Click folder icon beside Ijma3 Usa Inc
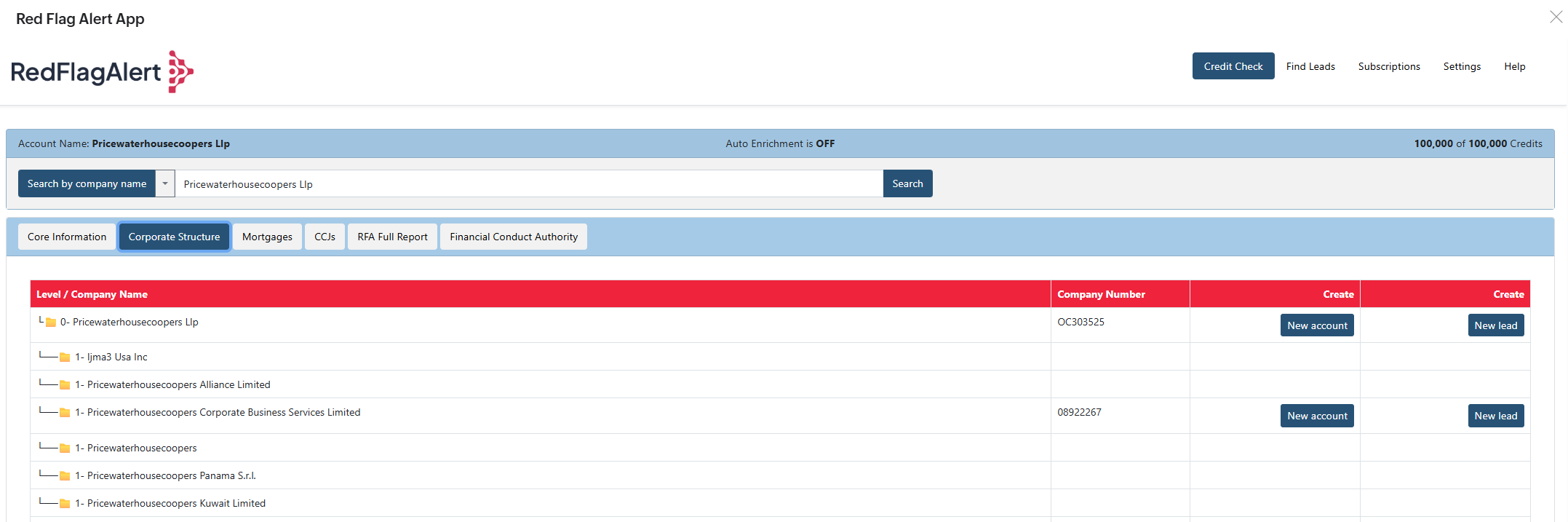The image size is (1568, 522). [65, 357]
